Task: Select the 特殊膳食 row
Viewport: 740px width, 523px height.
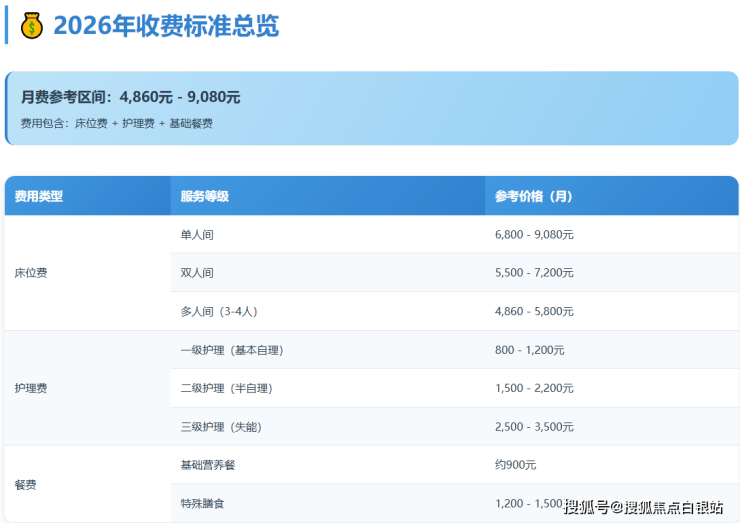Action: point(202,504)
